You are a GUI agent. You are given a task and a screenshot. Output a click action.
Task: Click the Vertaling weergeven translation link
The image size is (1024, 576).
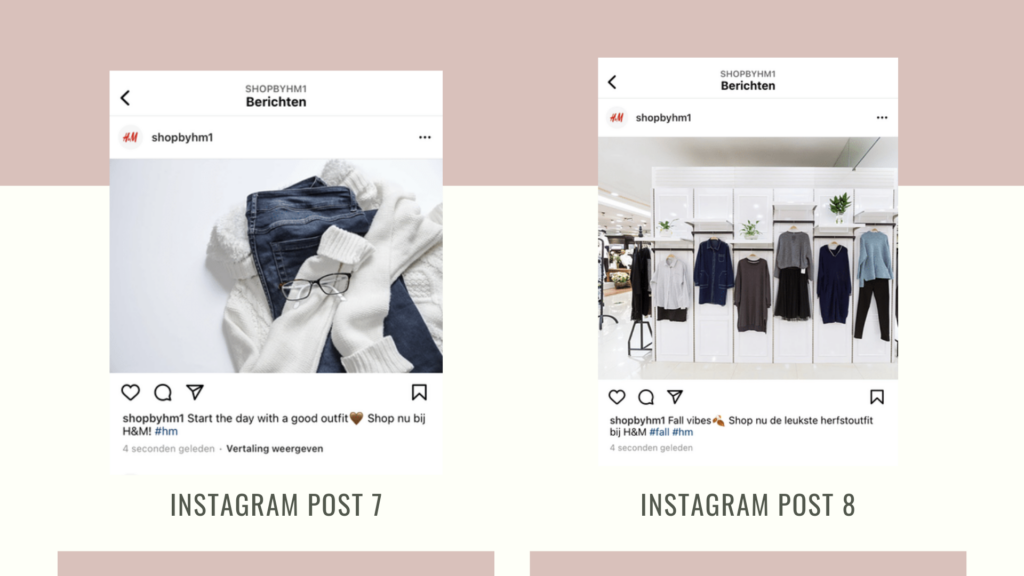(274, 449)
